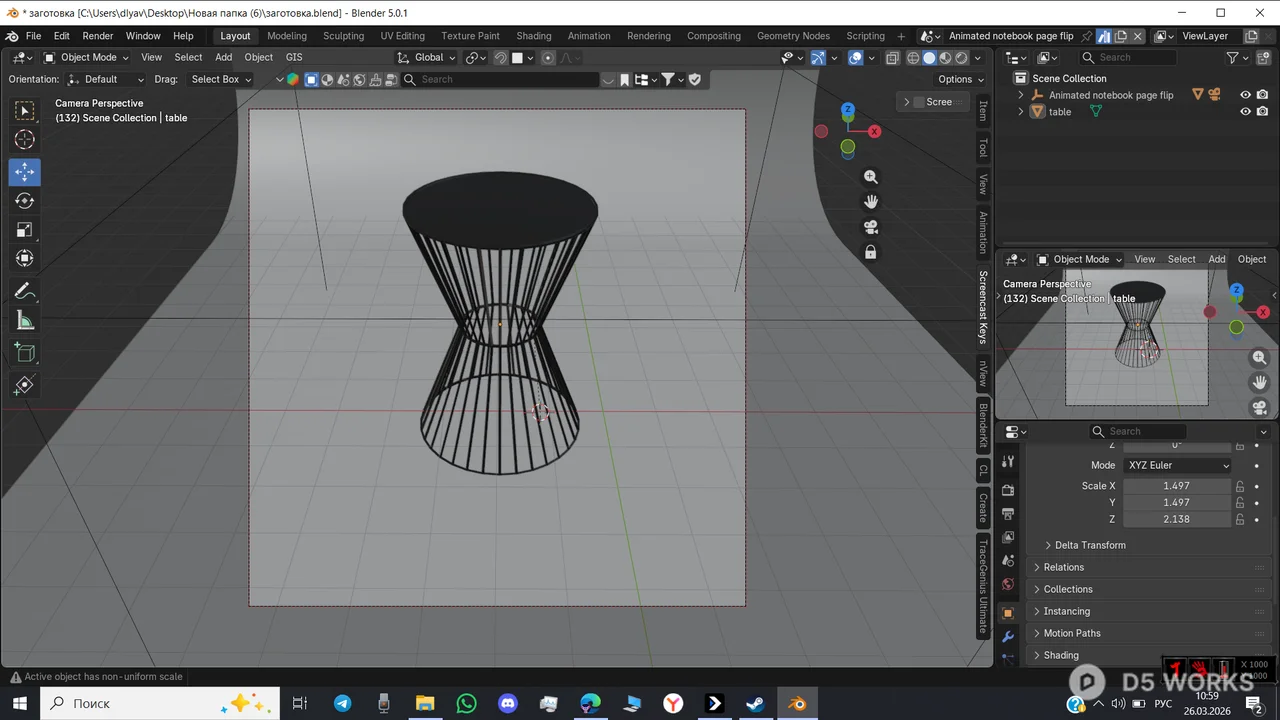
Task: Click the Scale Z value field
Action: 1177,520
